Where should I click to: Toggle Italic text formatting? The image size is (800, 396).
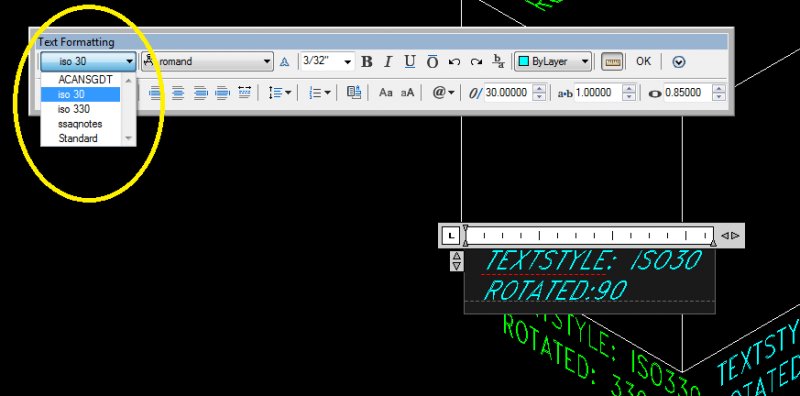388,62
